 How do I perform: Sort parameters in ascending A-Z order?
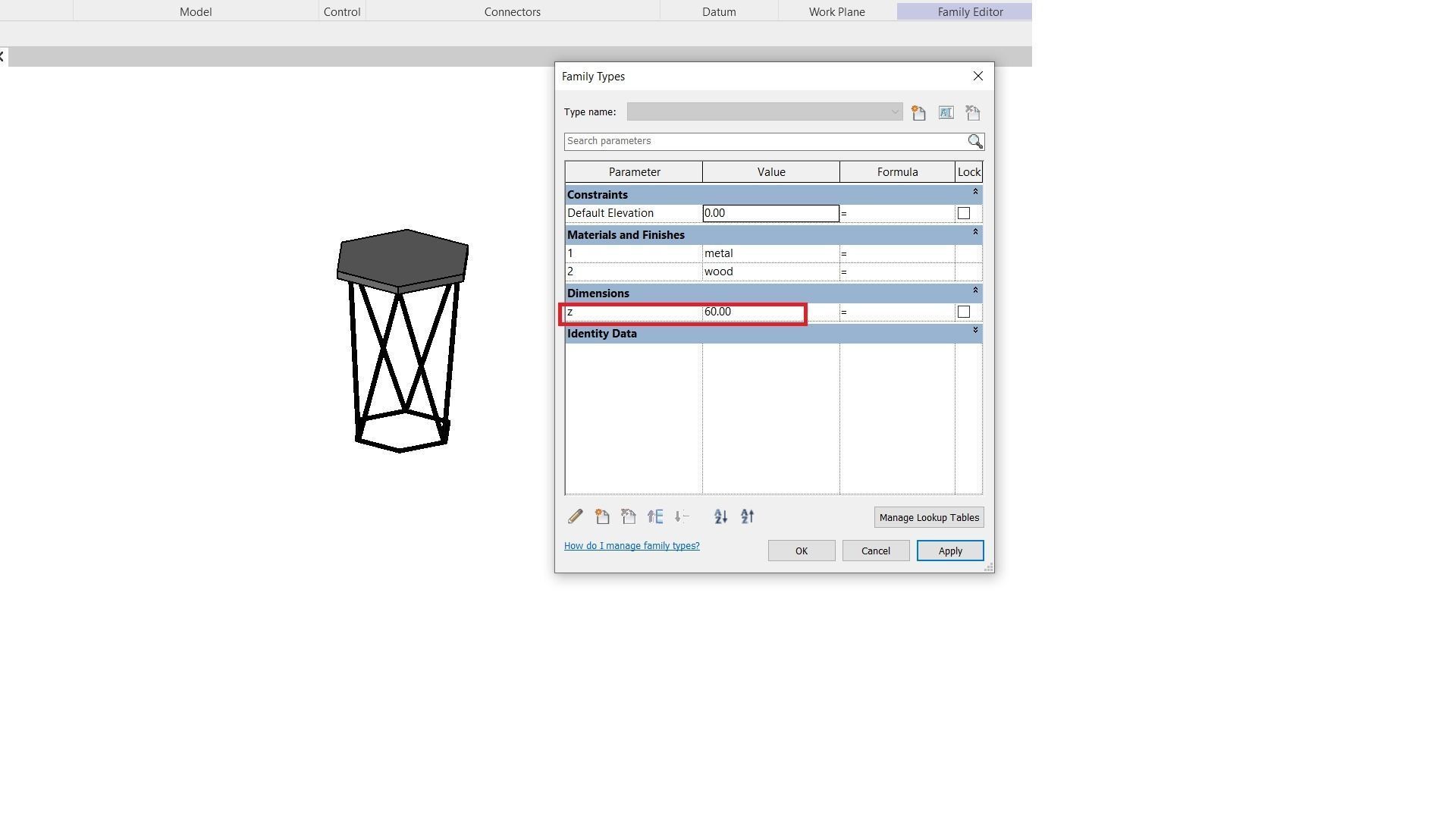point(720,517)
